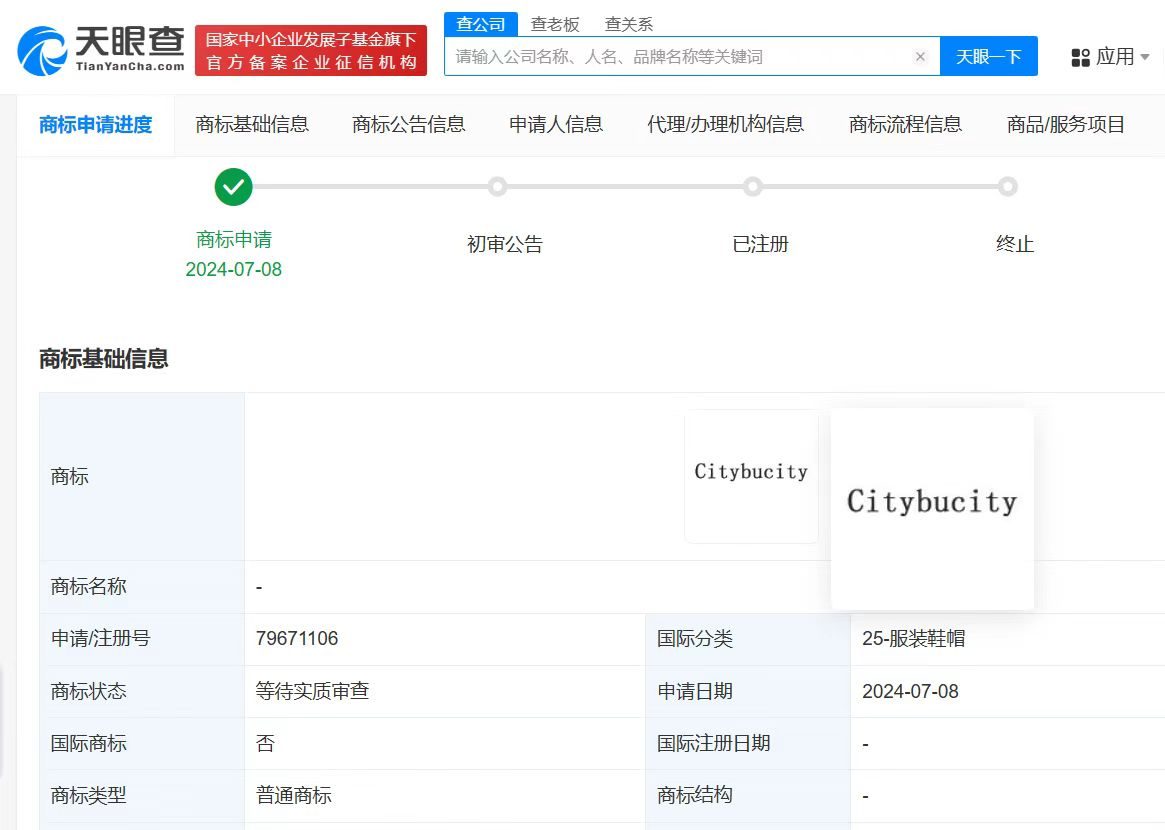Click the 终止 progress node circle
1165x830 pixels.
[x=1008, y=187]
